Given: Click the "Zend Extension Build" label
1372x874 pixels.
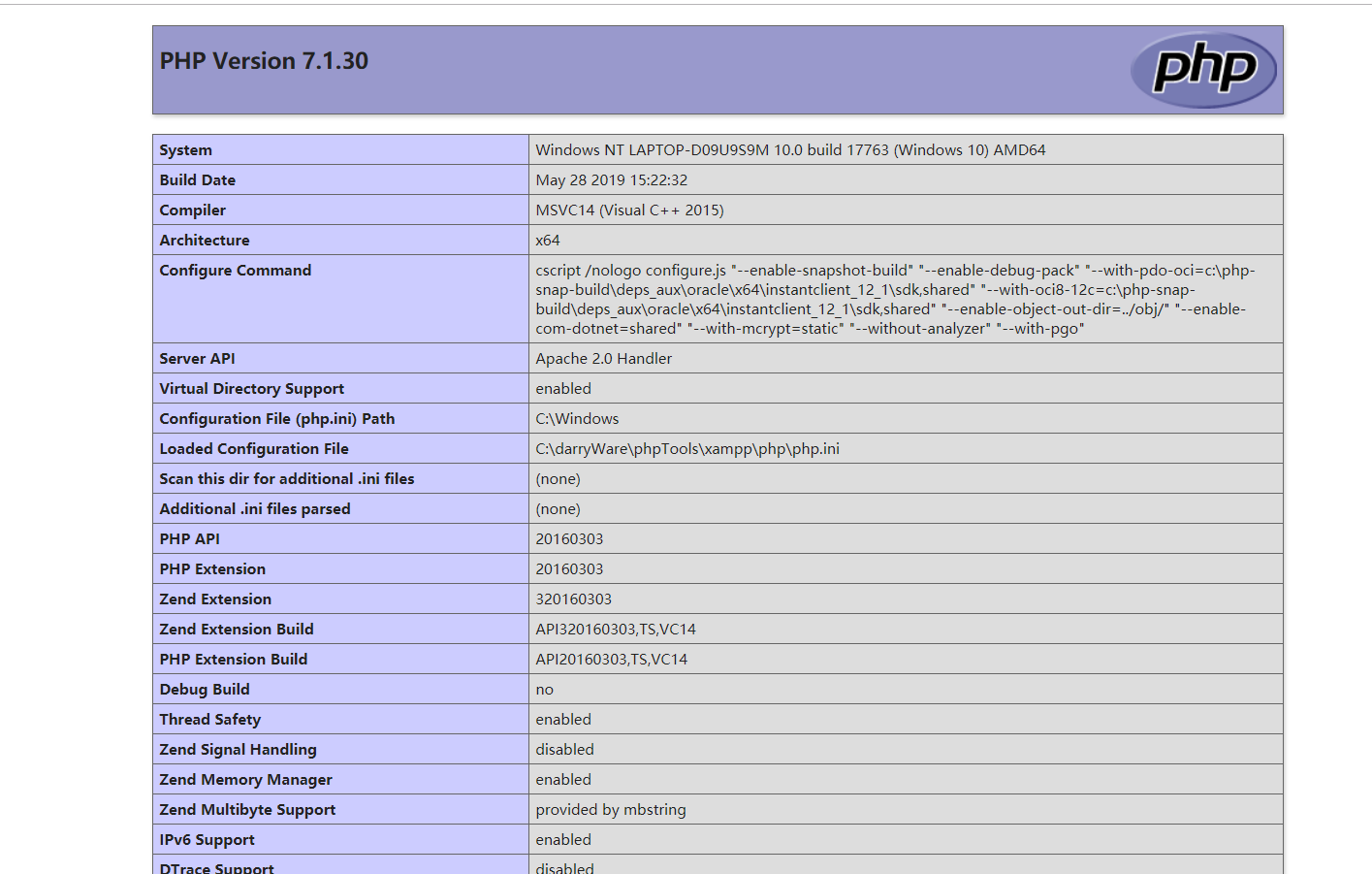Looking at the screenshot, I should click(x=237, y=630).
